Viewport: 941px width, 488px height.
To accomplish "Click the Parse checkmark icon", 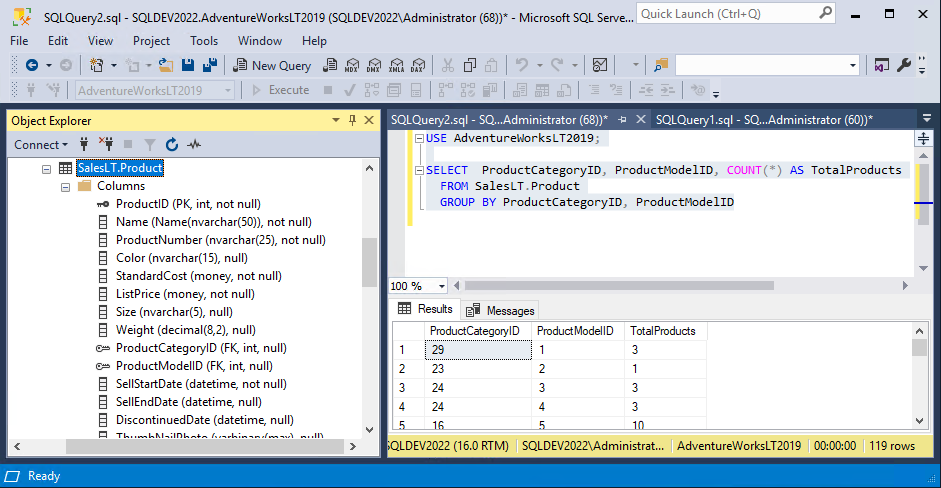I will click(349, 91).
